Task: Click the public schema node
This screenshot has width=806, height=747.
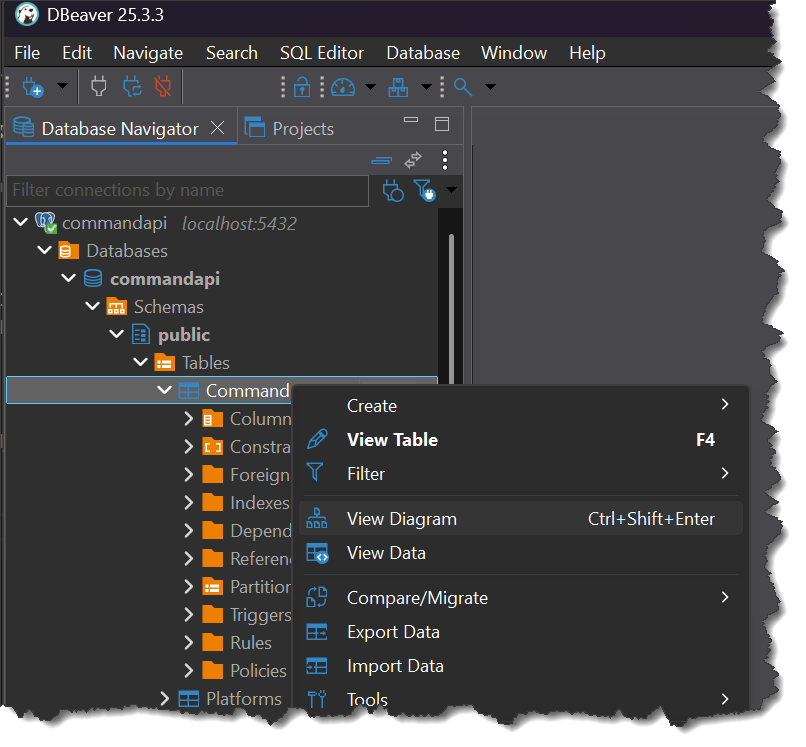Action: pos(183,334)
